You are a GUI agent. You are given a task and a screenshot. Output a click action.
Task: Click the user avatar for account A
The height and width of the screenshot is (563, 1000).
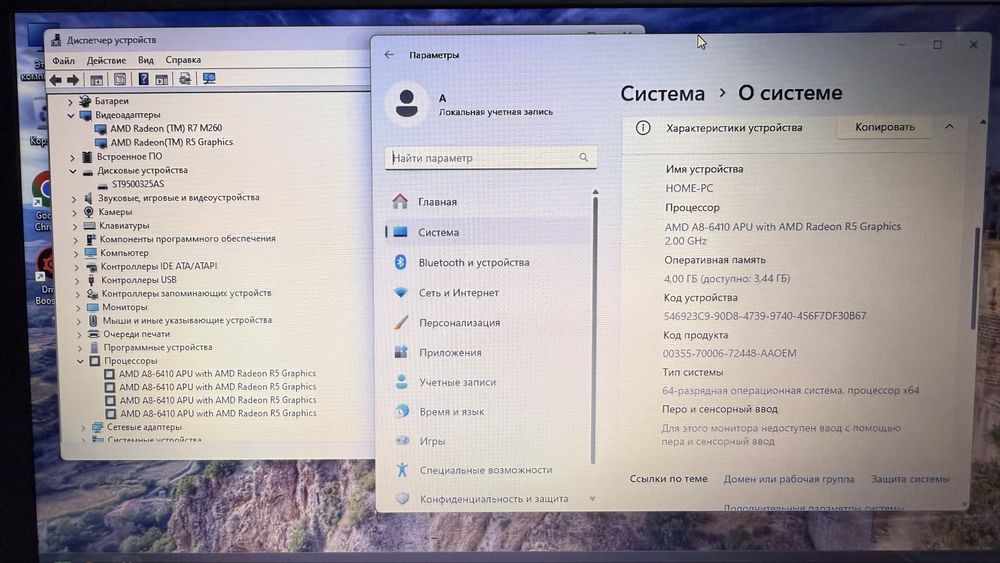pyautogui.click(x=406, y=103)
